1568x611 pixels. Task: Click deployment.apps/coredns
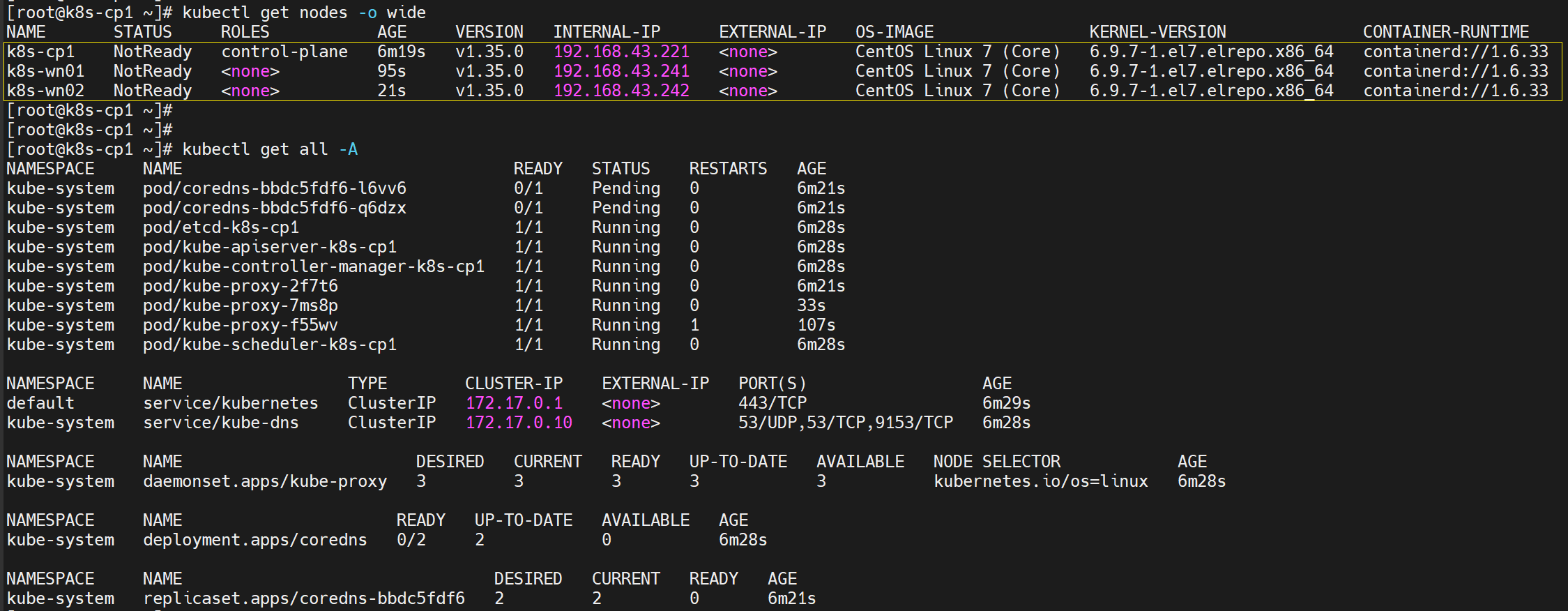(x=255, y=540)
